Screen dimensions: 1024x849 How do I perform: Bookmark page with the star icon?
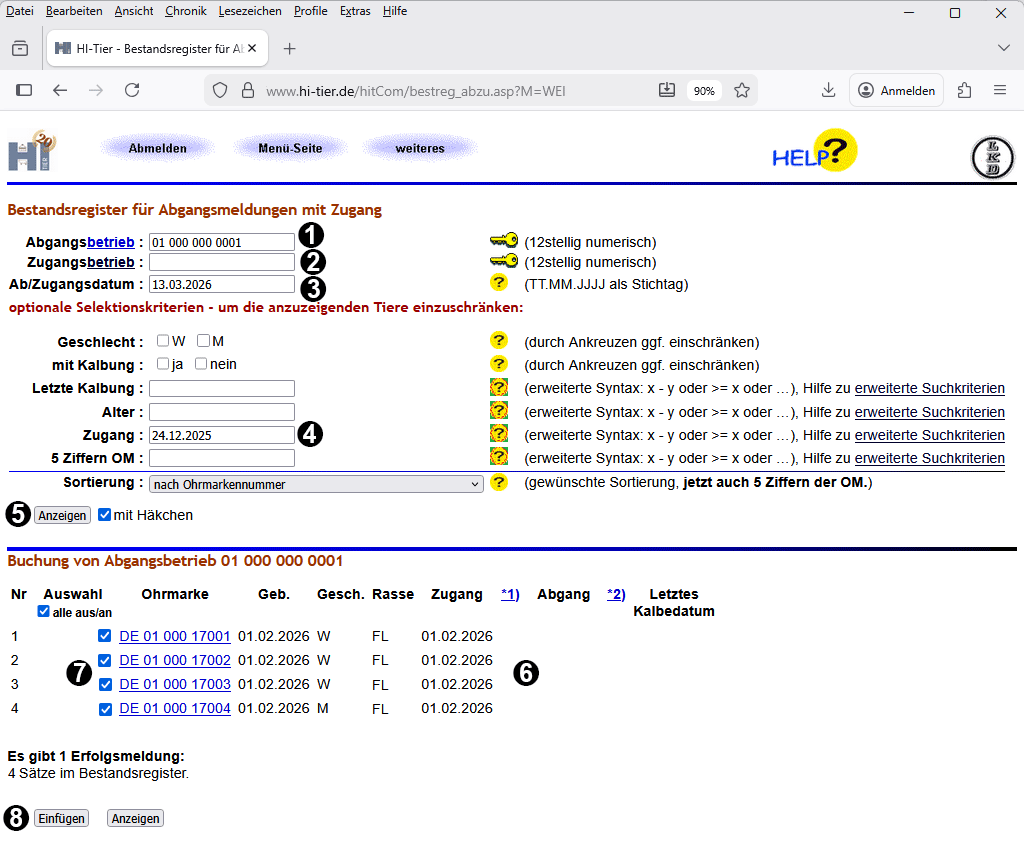point(742,90)
